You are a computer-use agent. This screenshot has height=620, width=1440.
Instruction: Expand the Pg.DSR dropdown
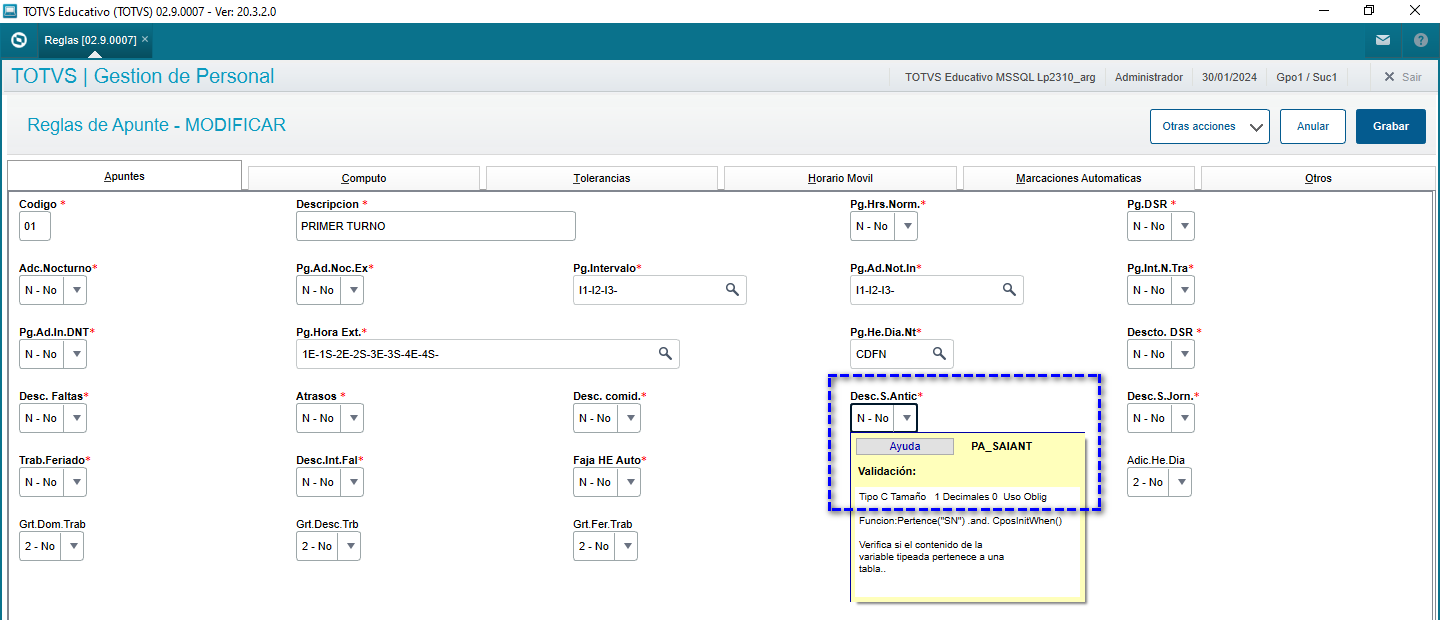click(x=1183, y=226)
